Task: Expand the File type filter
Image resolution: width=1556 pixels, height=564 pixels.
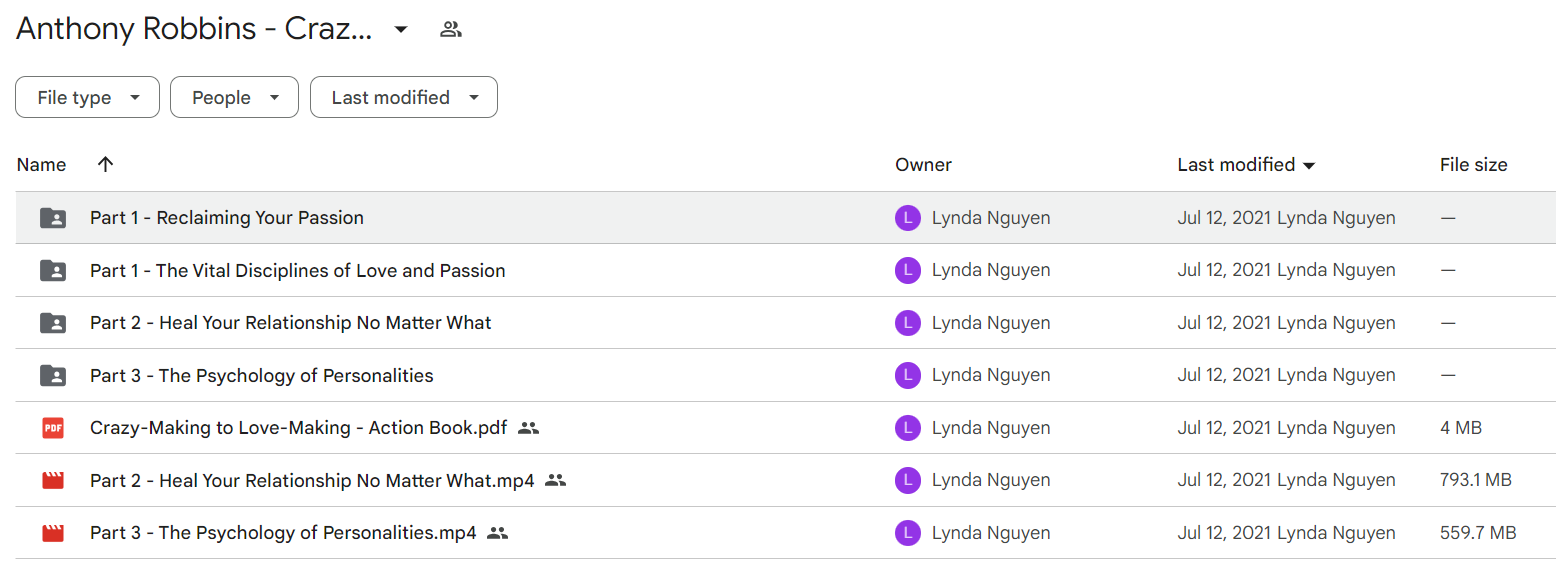Action: (87, 97)
